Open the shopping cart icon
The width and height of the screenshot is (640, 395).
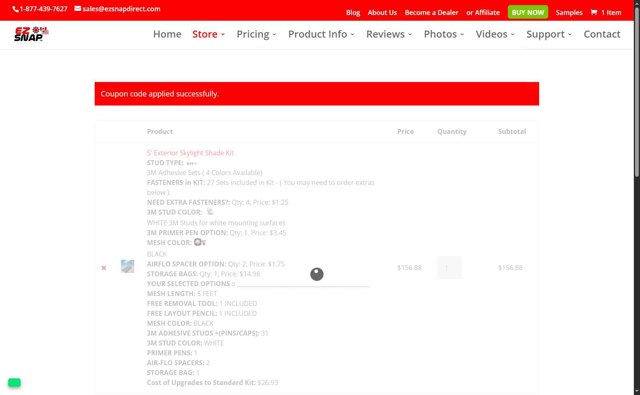click(593, 13)
